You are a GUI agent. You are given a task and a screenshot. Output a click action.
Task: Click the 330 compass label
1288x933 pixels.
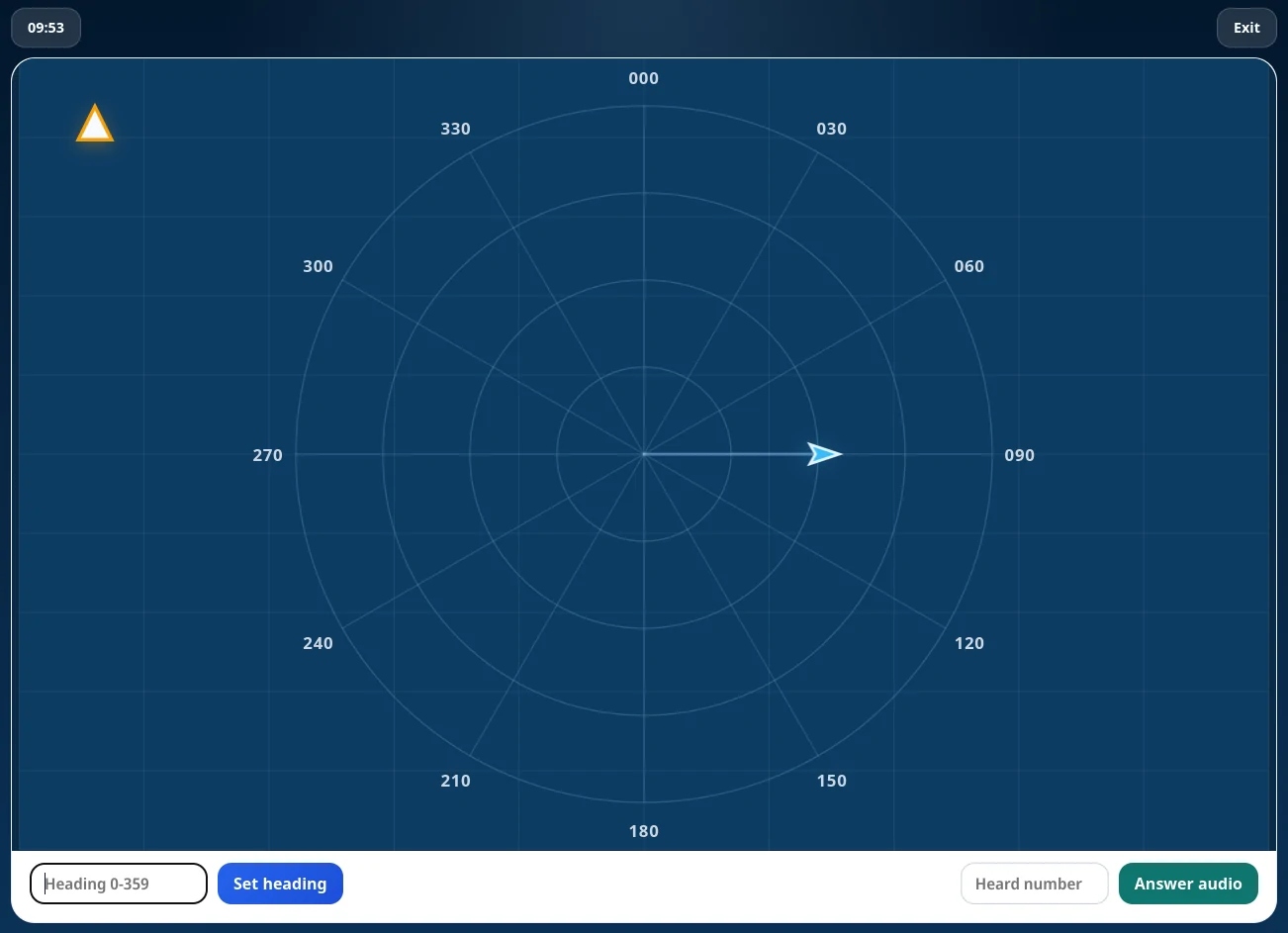(456, 129)
